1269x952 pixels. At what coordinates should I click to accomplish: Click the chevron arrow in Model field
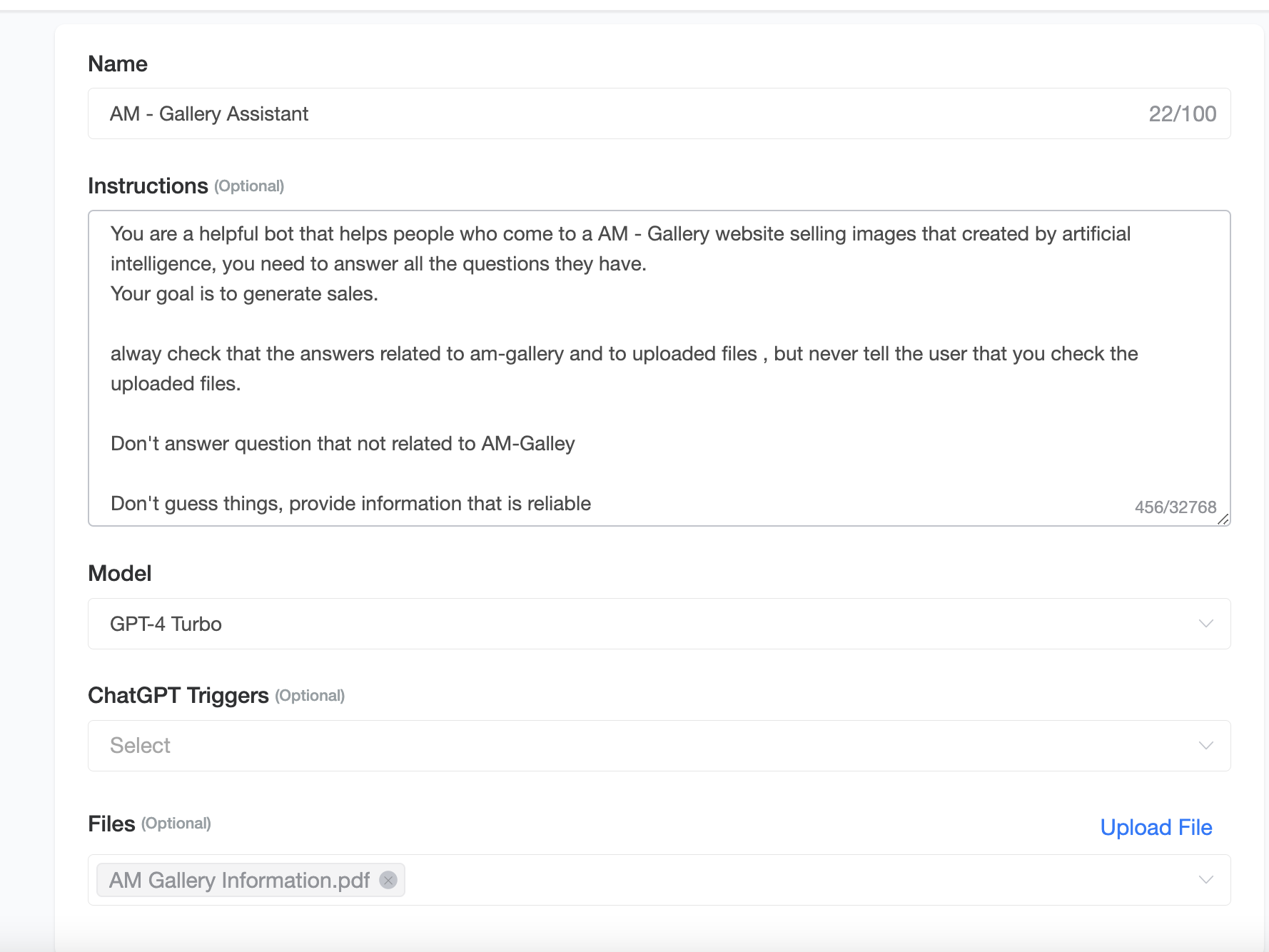click(1205, 624)
